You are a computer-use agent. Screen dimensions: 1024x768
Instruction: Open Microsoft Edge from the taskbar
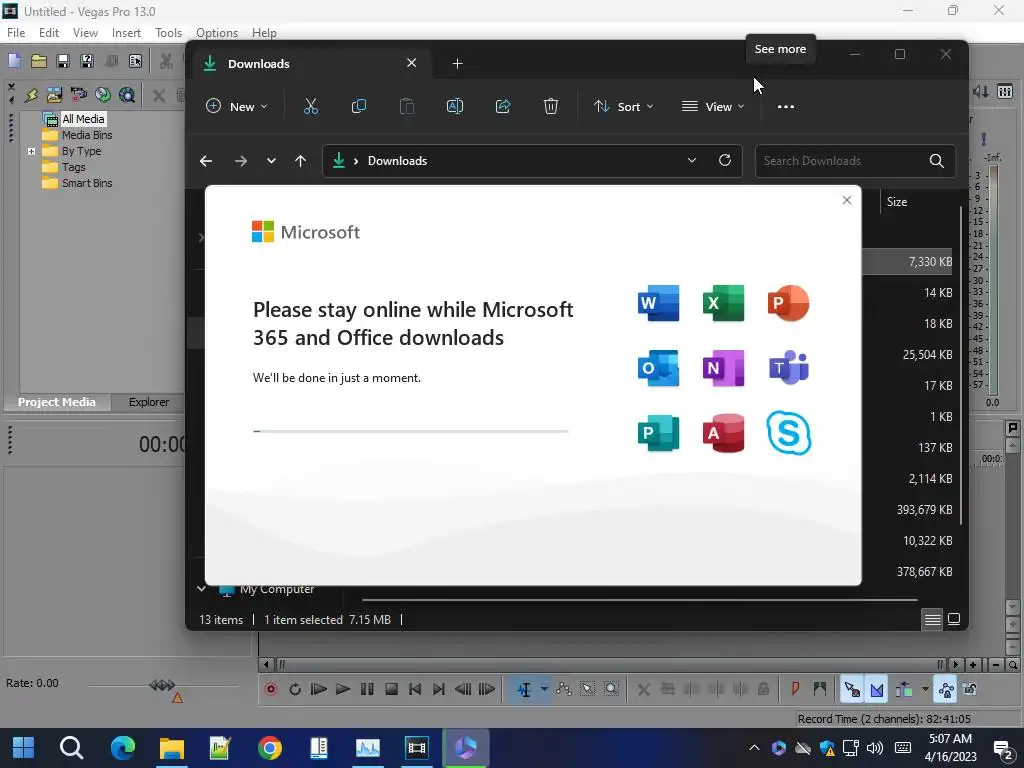click(123, 748)
